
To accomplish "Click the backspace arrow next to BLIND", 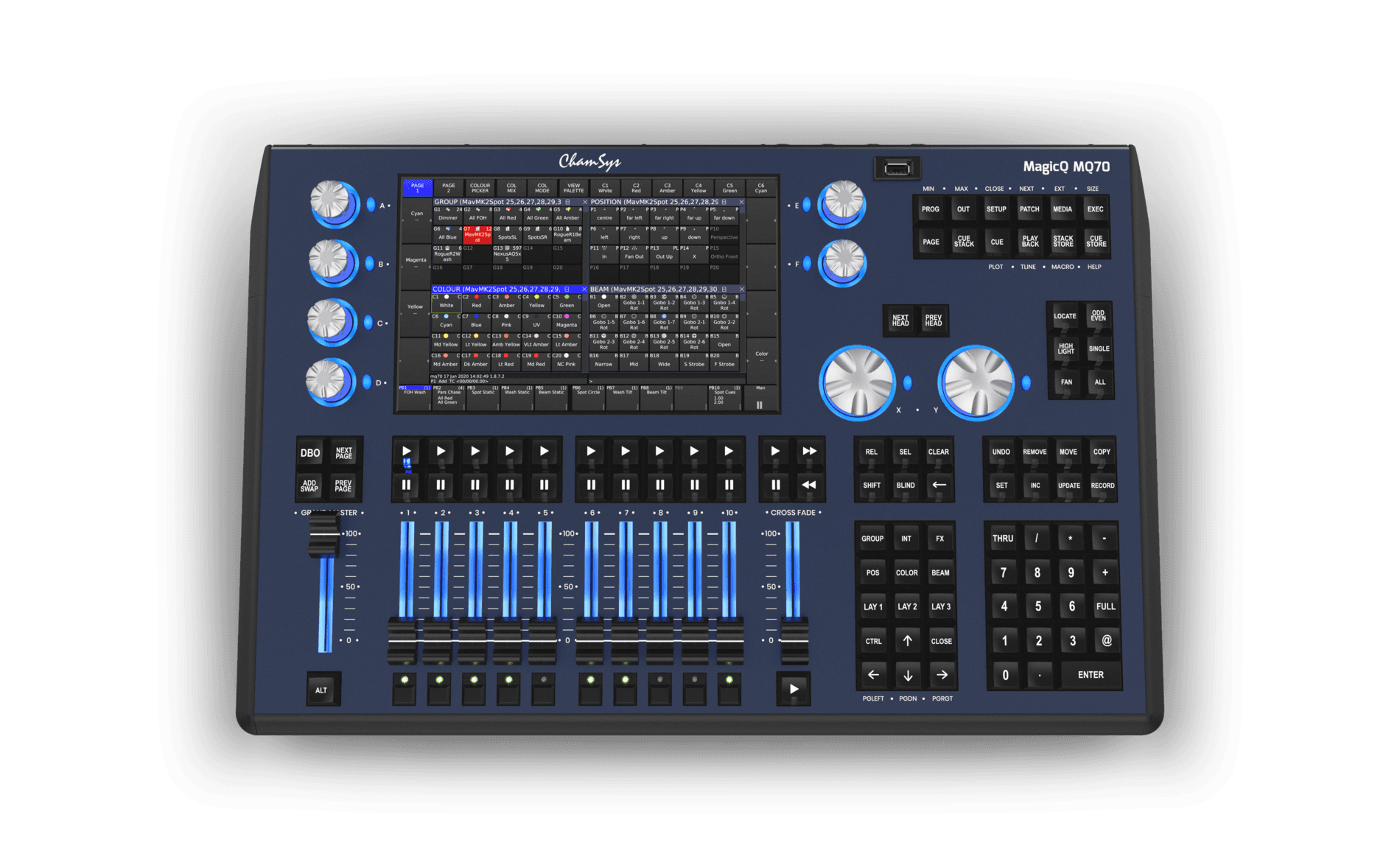I will coord(939,485).
